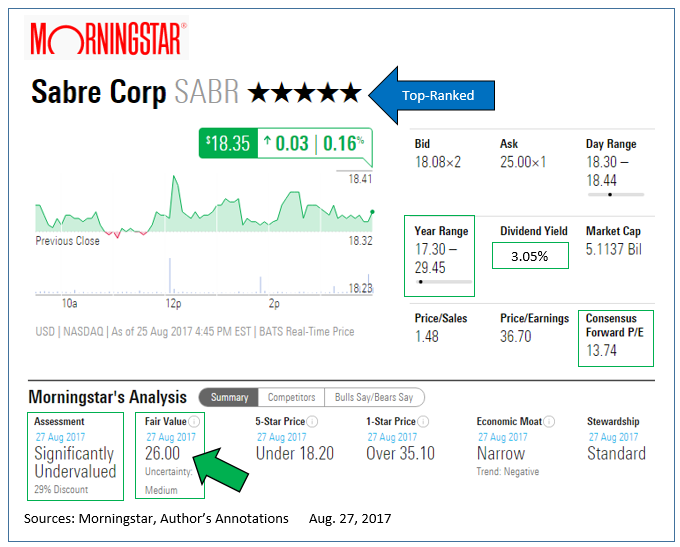Click the Price/Sales 1.48 value
680x547 pixels.
pos(427,337)
